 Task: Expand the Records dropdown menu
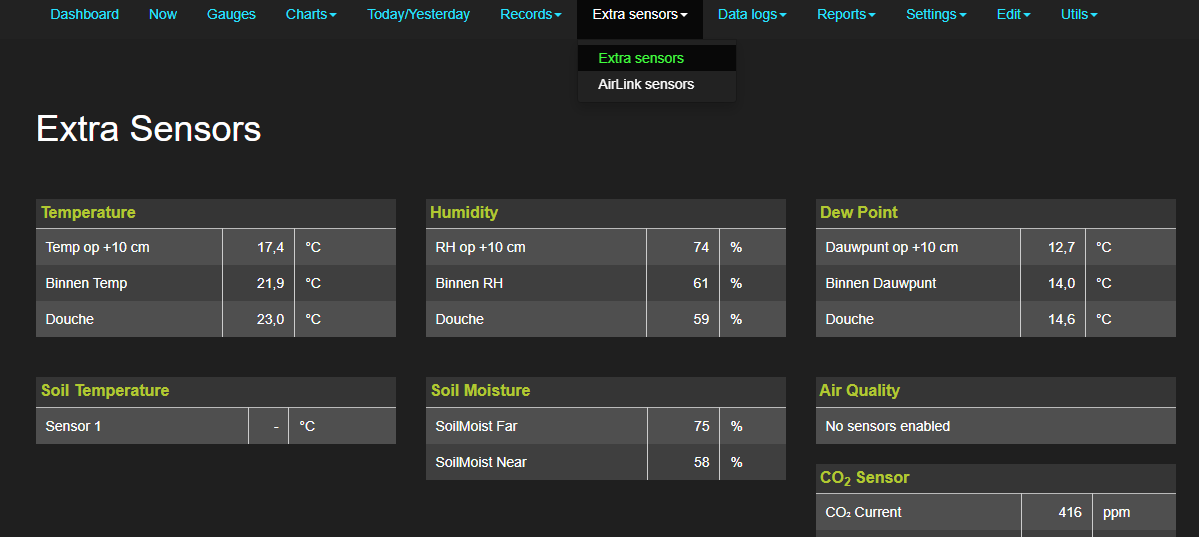530,14
